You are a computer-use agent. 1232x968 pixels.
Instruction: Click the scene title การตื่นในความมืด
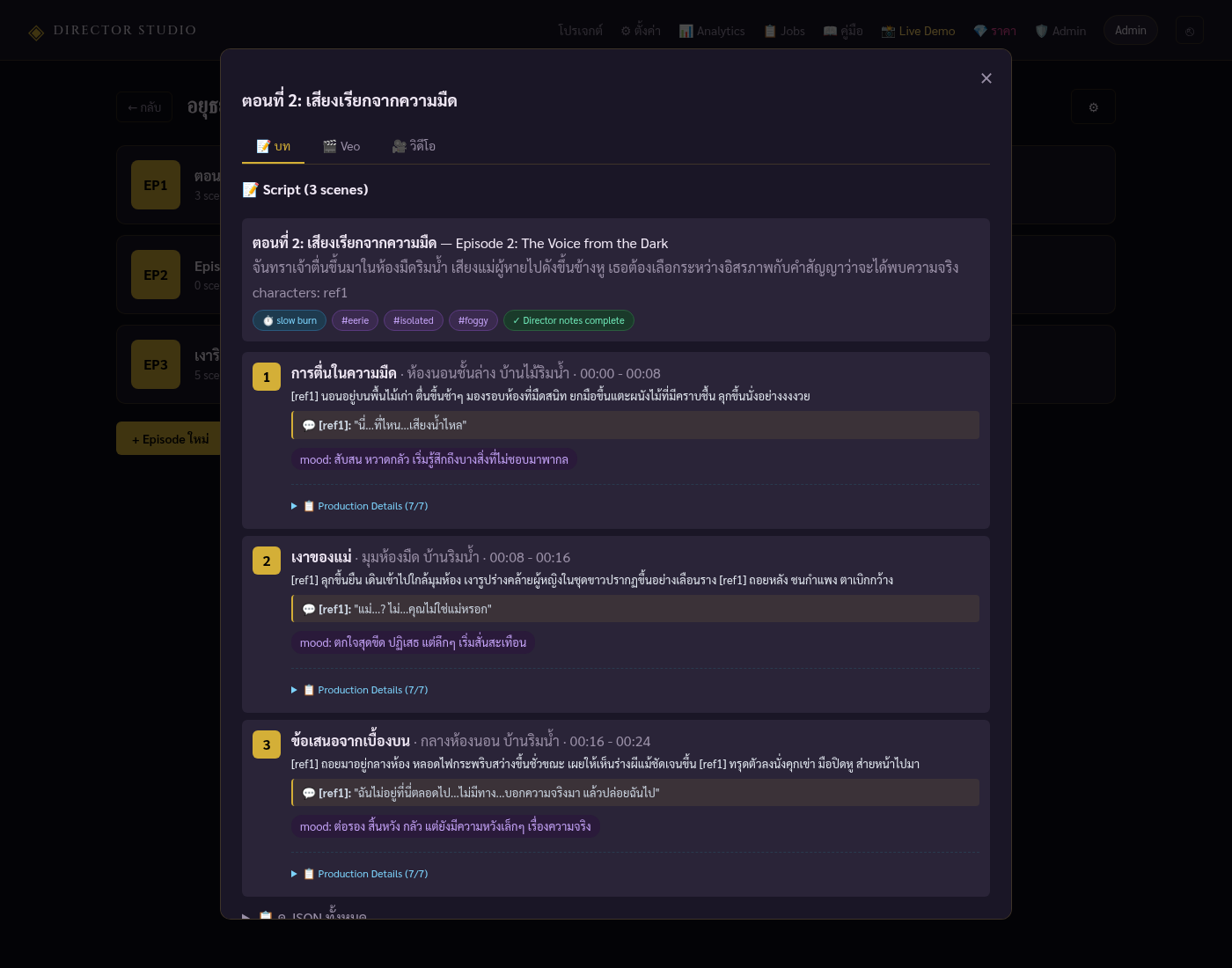click(344, 373)
